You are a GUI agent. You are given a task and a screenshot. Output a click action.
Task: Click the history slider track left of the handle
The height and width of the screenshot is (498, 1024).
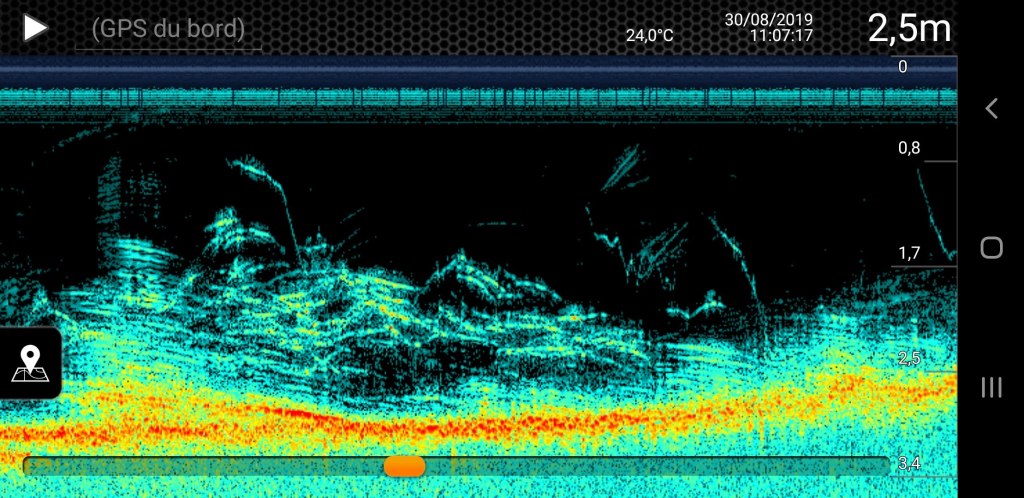pyautogui.click(x=200, y=466)
